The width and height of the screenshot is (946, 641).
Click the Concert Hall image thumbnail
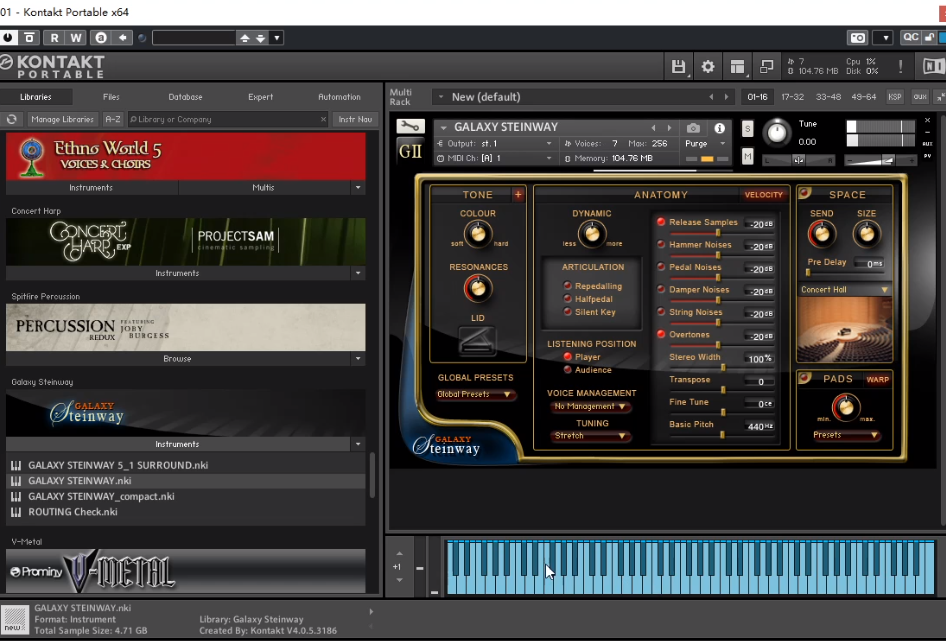[x=845, y=330]
